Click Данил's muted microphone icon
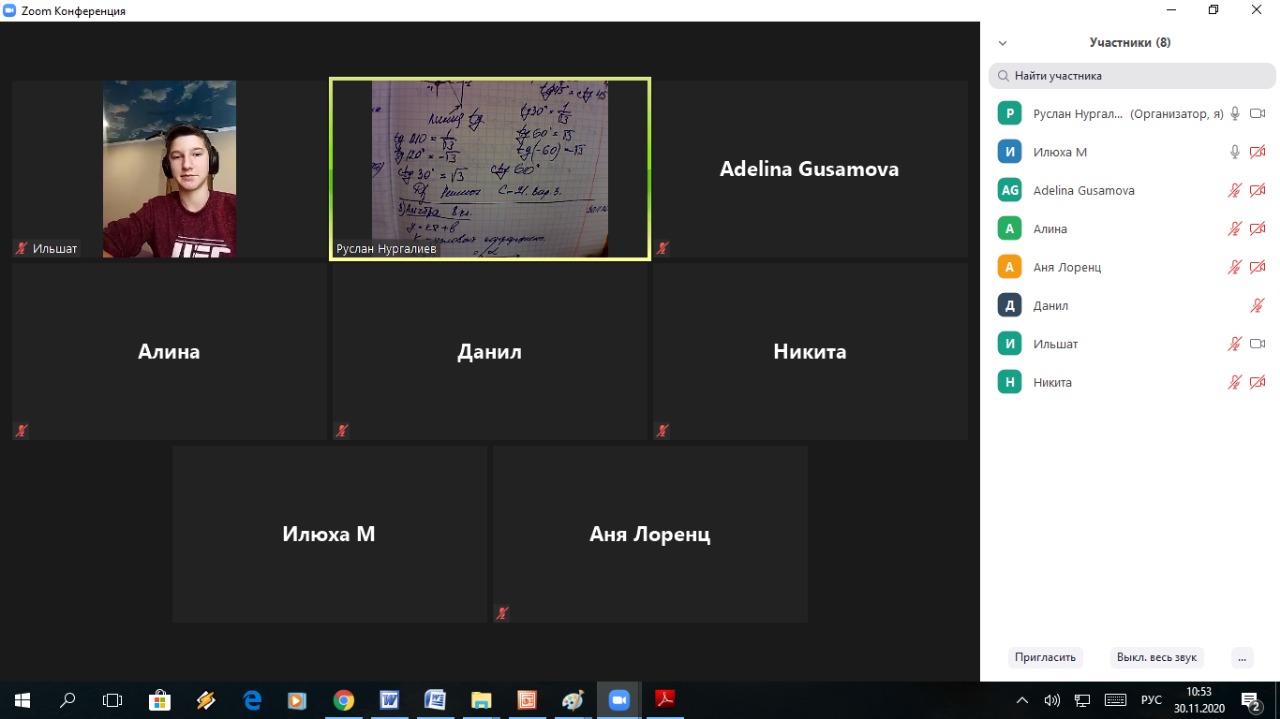The image size is (1280, 719). click(1258, 306)
